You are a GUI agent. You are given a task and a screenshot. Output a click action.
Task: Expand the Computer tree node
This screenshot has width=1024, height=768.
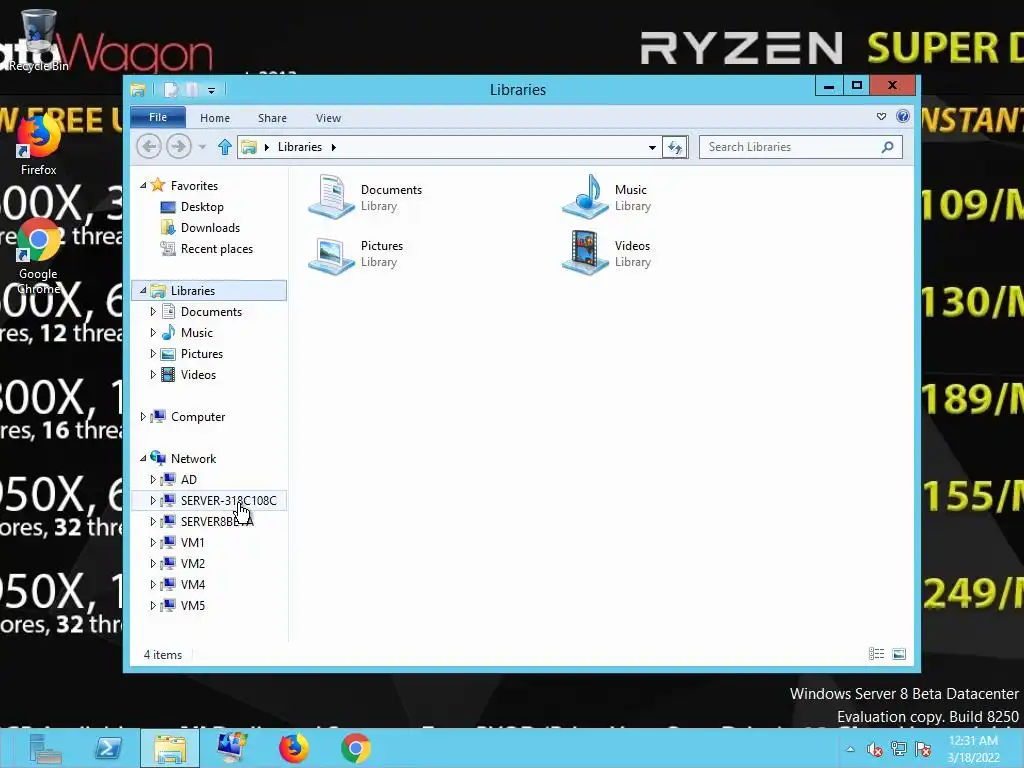143,417
